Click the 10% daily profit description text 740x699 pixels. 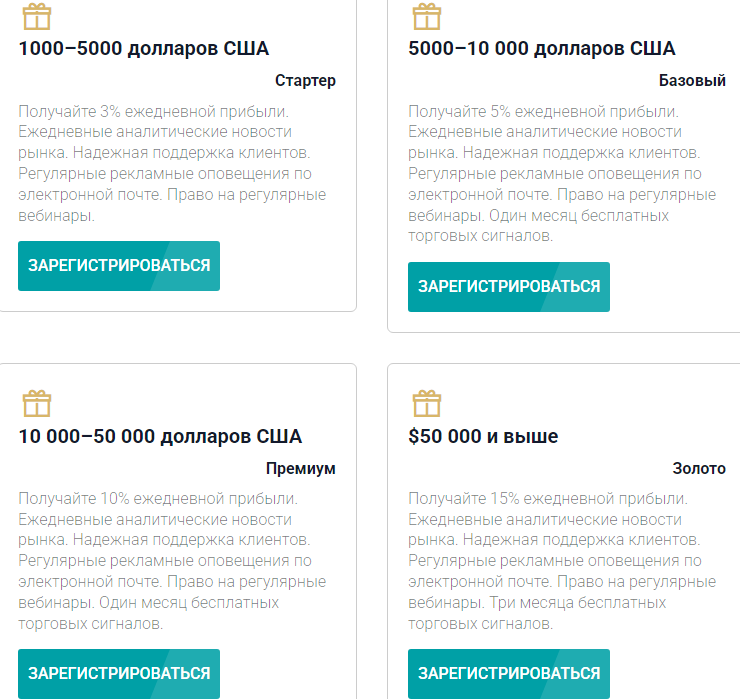tap(170, 560)
